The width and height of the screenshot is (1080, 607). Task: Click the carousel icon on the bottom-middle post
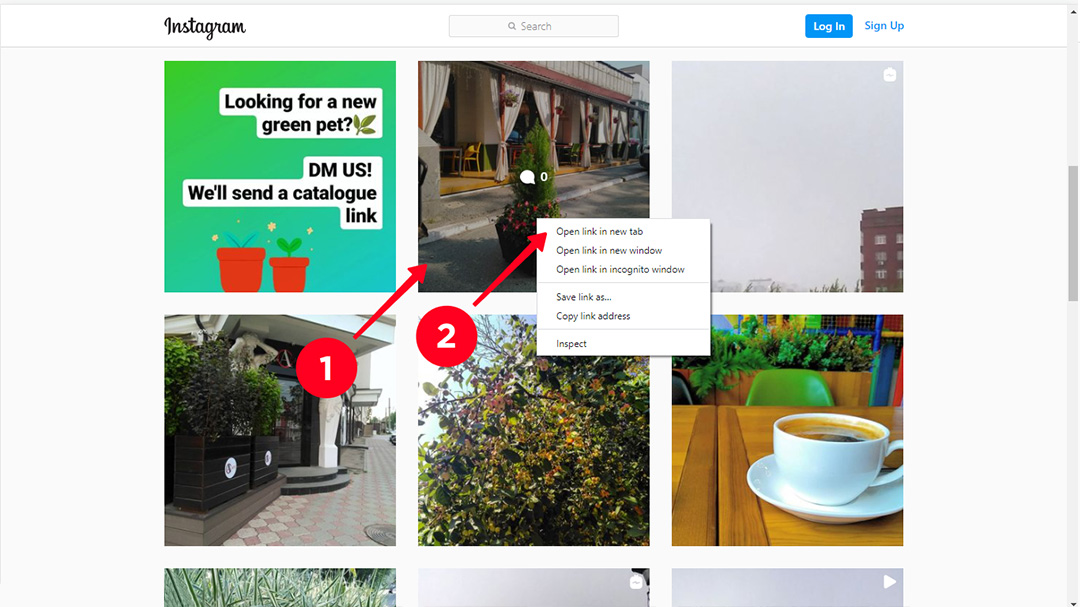(636, 582)
